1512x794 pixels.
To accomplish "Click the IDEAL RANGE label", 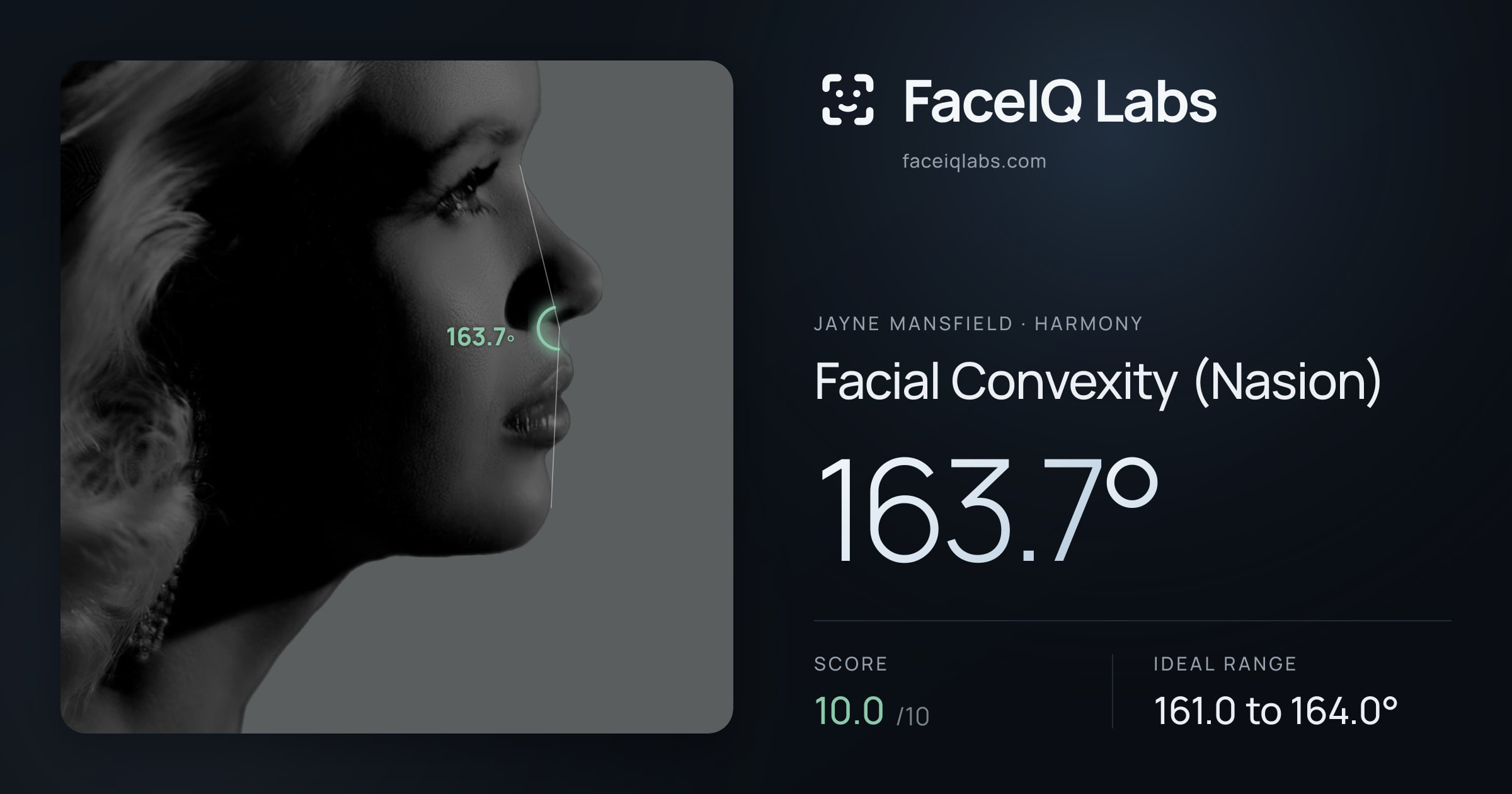I will [1225, 664].
